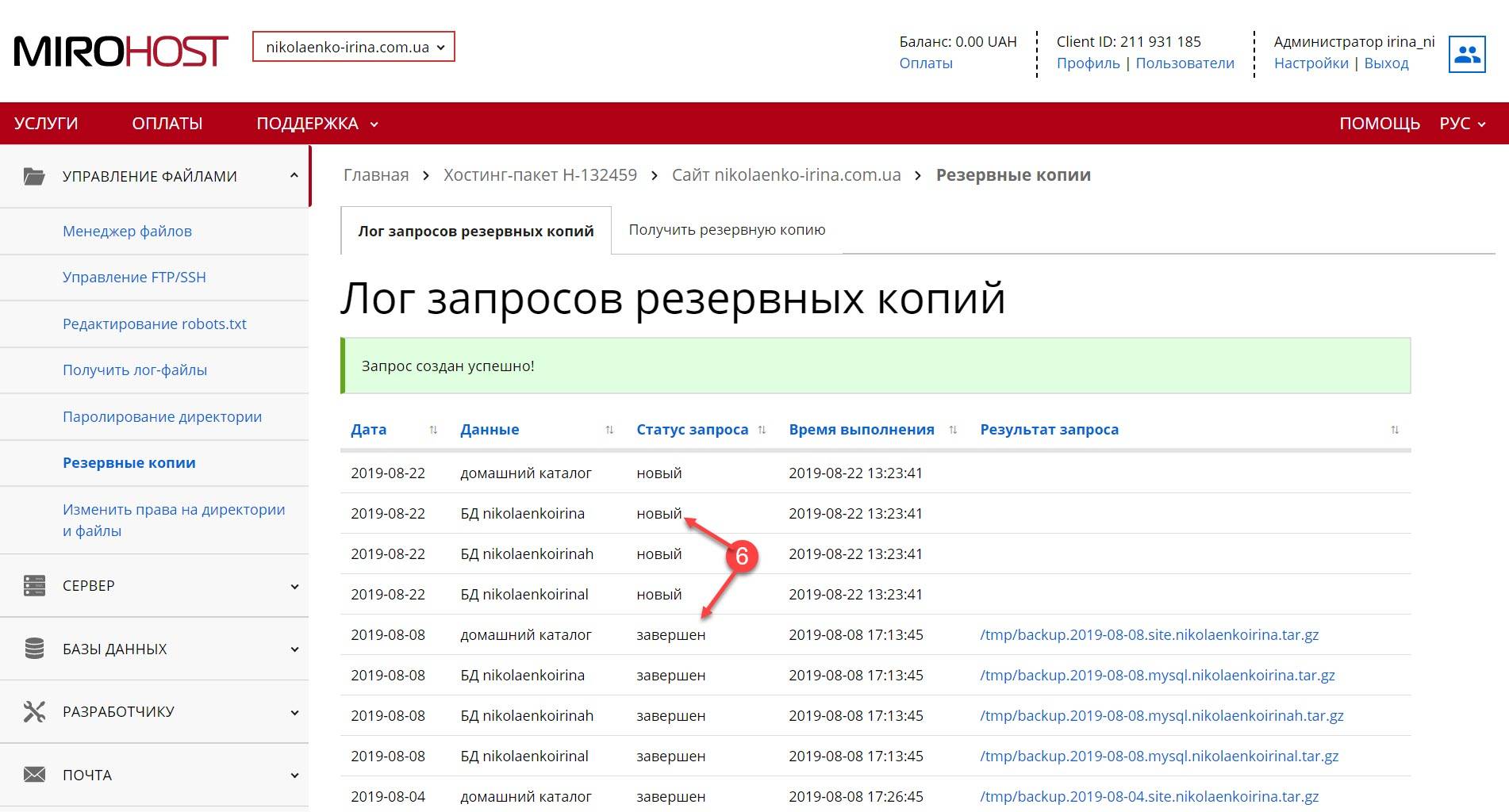Download backup.2019-08-04.site.nikolaenkoirina.tar.gz
1509x812 pixels.
coord(1150,797)
